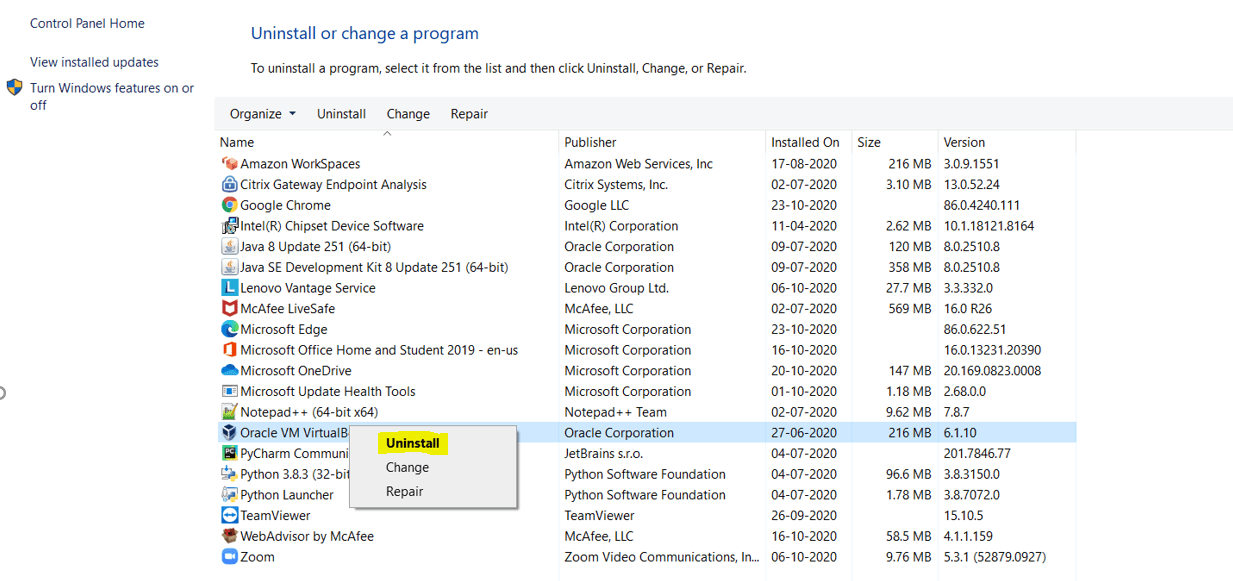
Task: Click version 5.3.1 (52879.0927)
Action: click(x=994, y=557)
